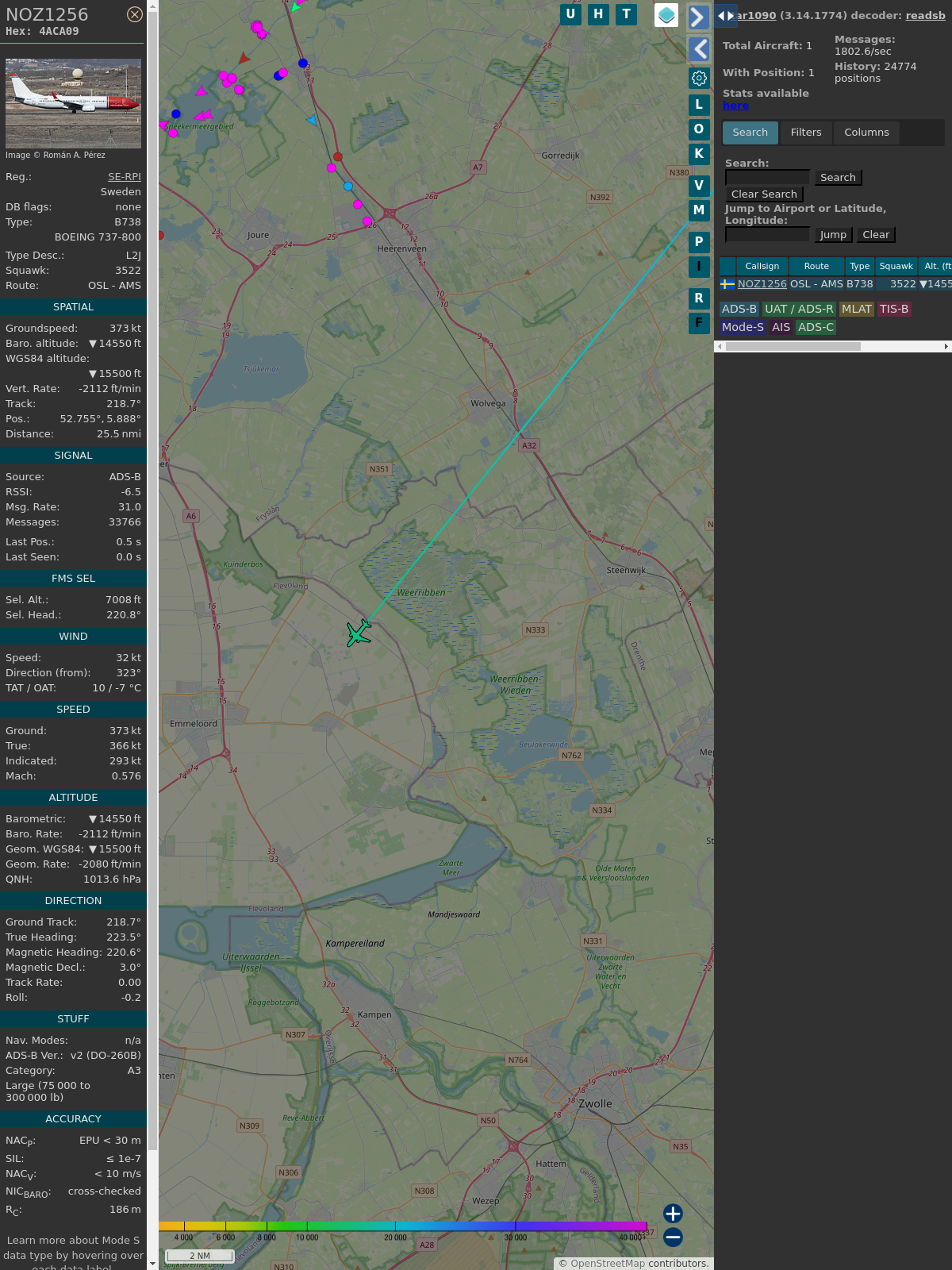
Task: Click the left chevron sidebar button
Action: [698, 49]
